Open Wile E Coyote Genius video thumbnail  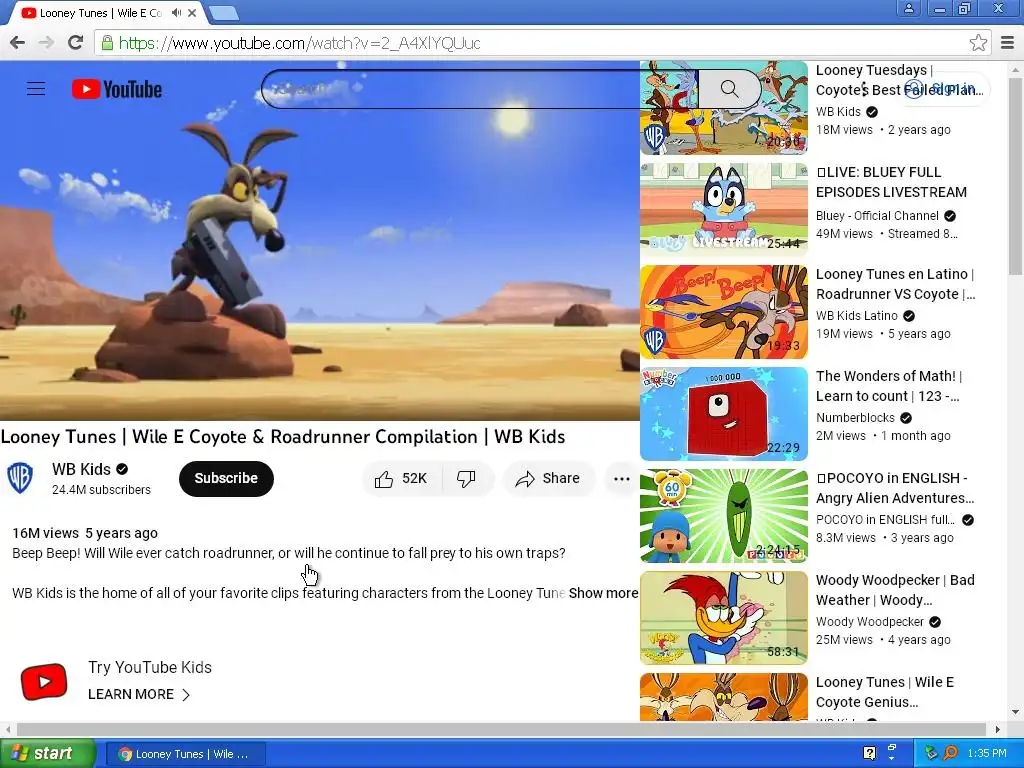(x=724, y=697)
